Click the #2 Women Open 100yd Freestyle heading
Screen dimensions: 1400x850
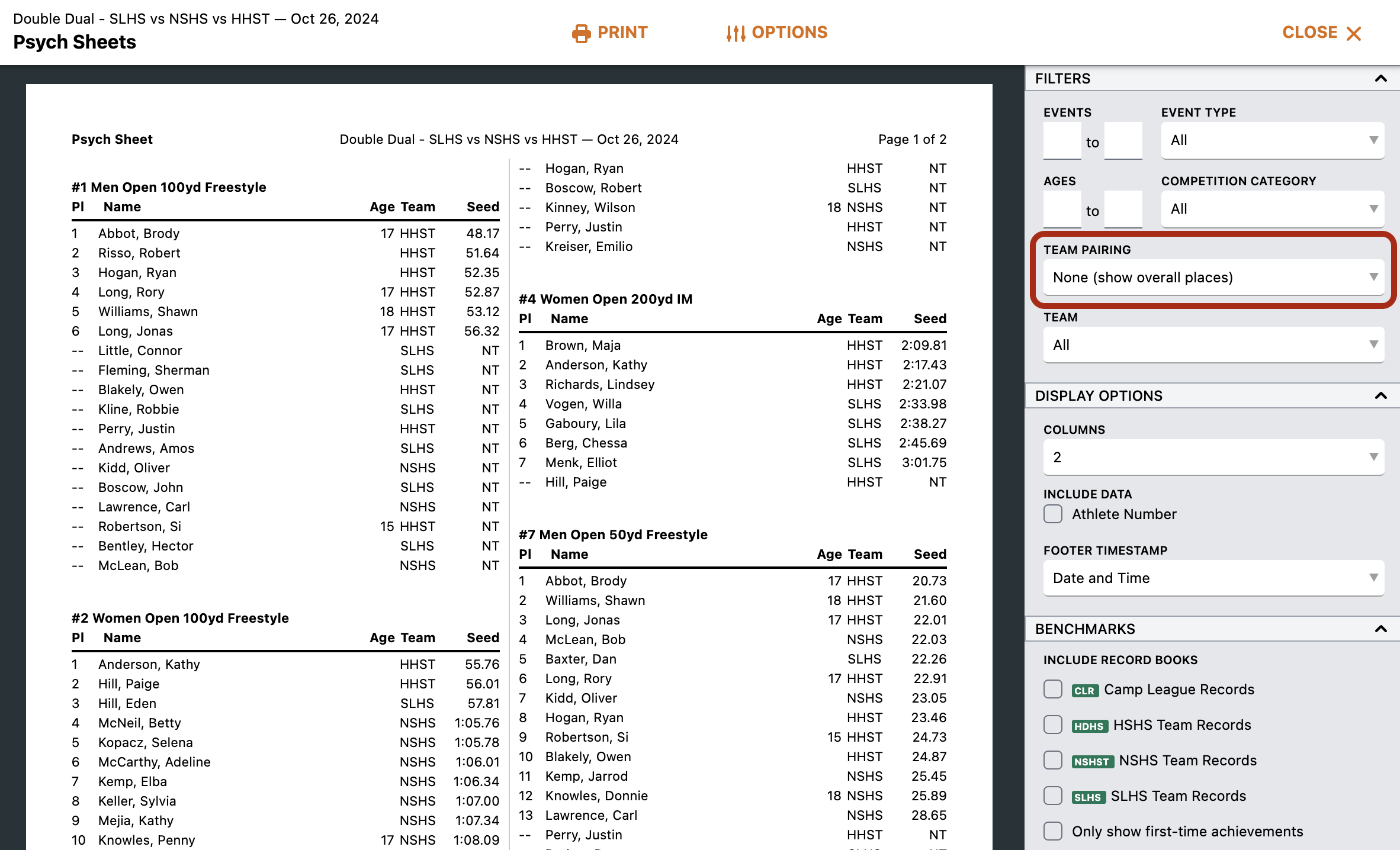coord(180,618)
